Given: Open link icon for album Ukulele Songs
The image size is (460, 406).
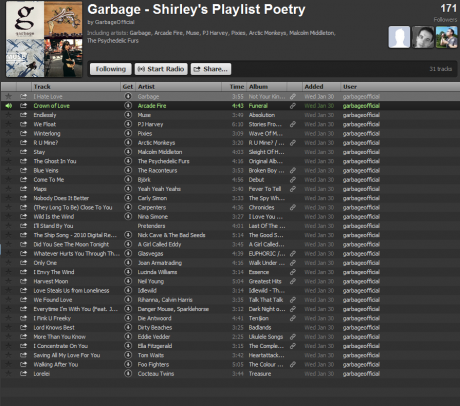Looking at the screenshot, I should 293,337.
